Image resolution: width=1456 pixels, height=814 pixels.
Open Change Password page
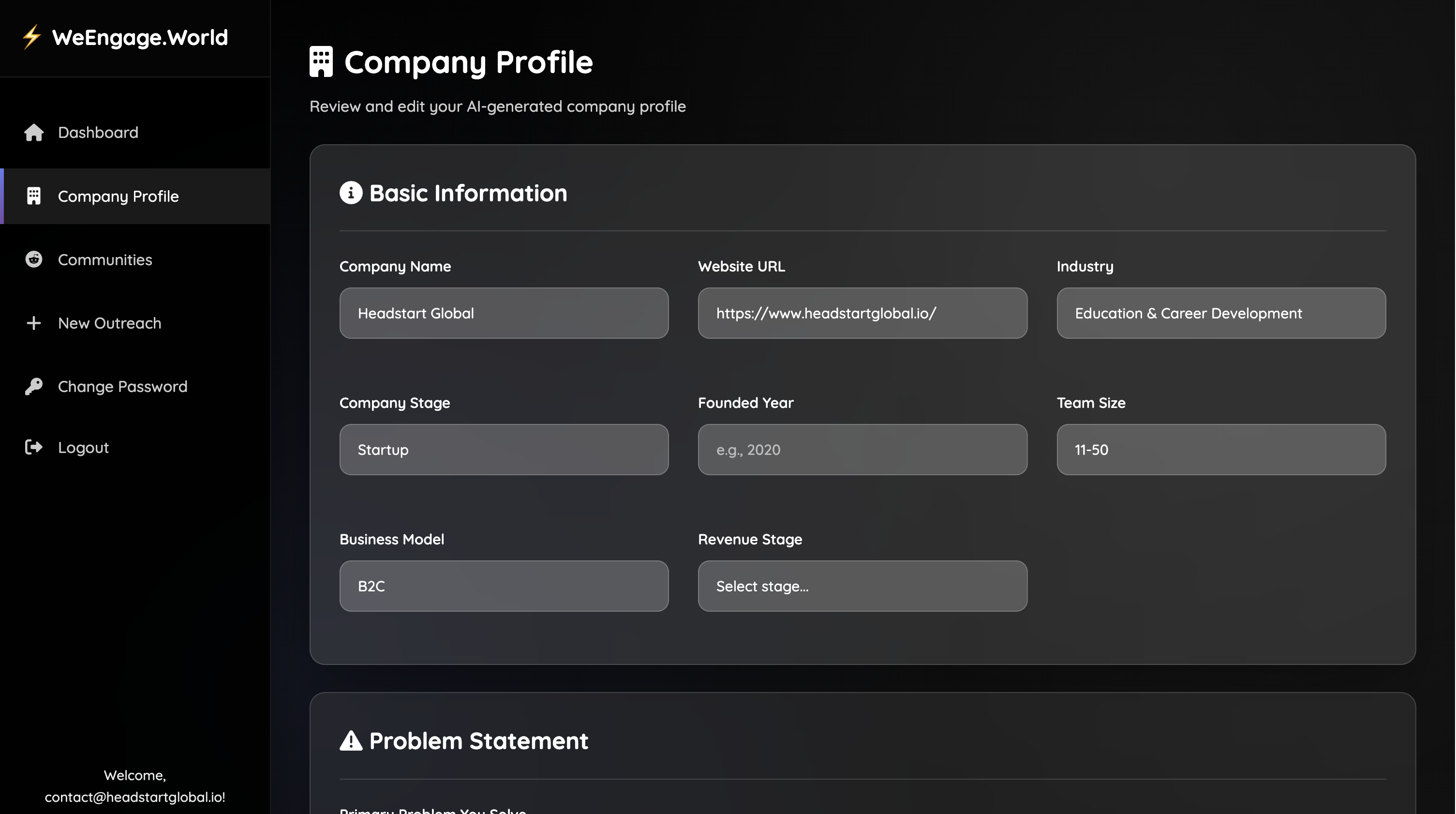pos(135,386)
